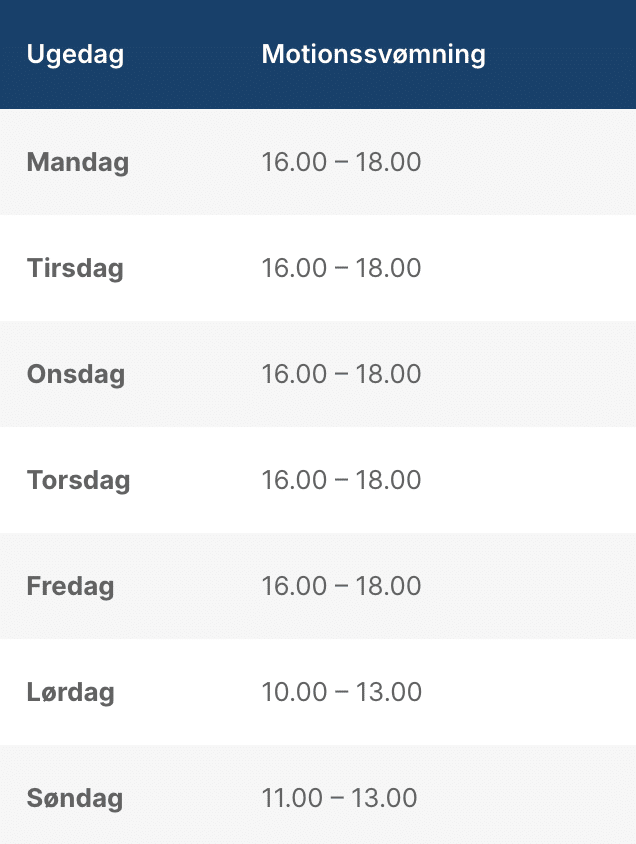Click empty area of Lørdag row

click(x=527, y=692)
